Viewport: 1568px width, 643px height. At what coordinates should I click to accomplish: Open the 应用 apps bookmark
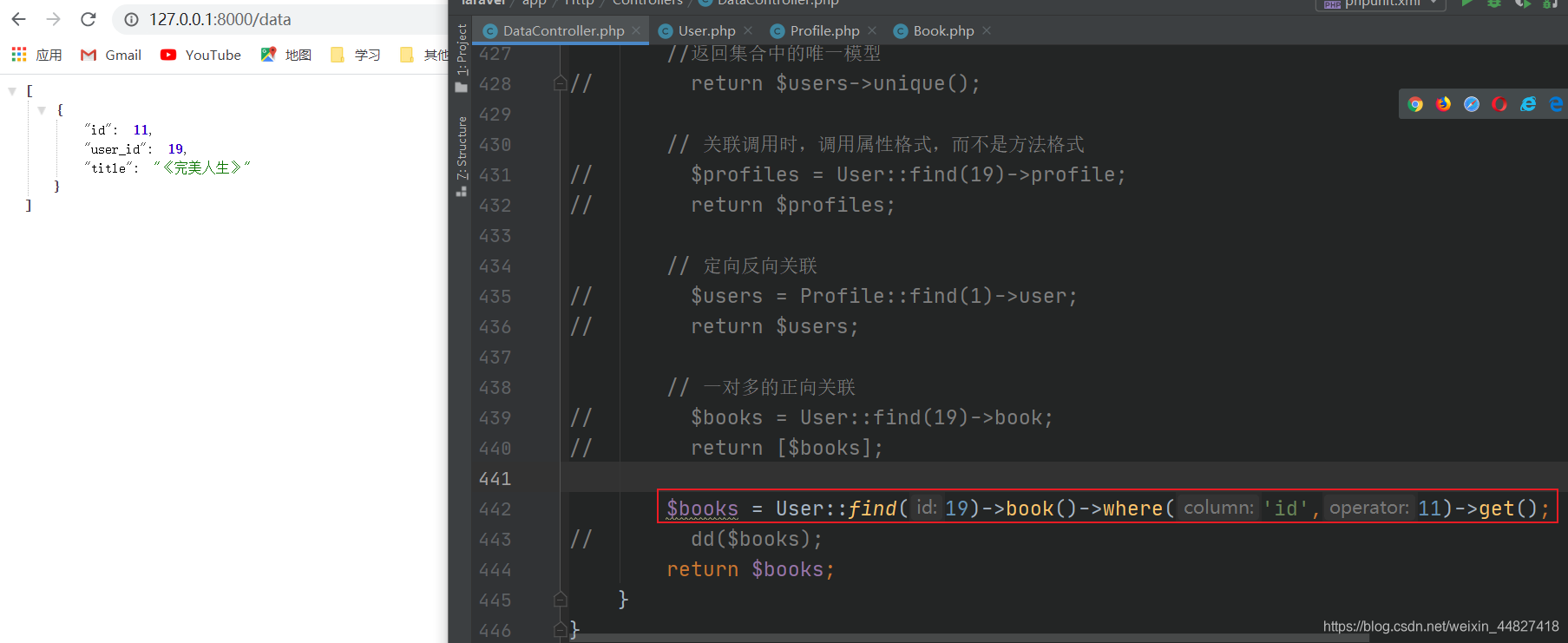[37, 55]
